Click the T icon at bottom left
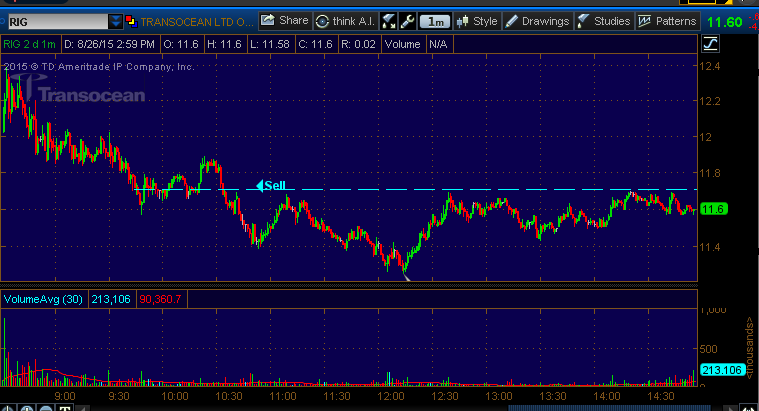 pyautogui.click(x=63, y=406)
